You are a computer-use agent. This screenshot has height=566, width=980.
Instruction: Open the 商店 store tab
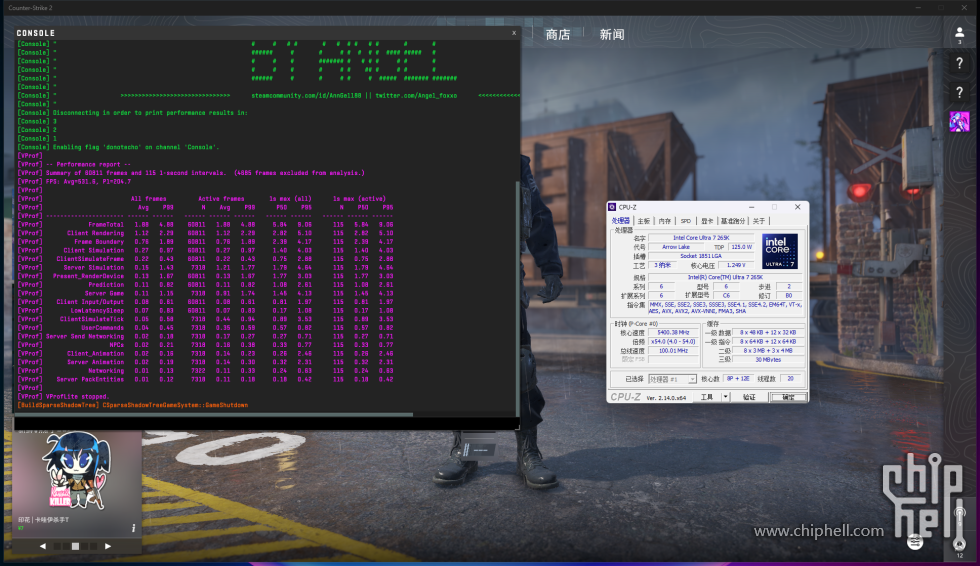tap(558, 34)
